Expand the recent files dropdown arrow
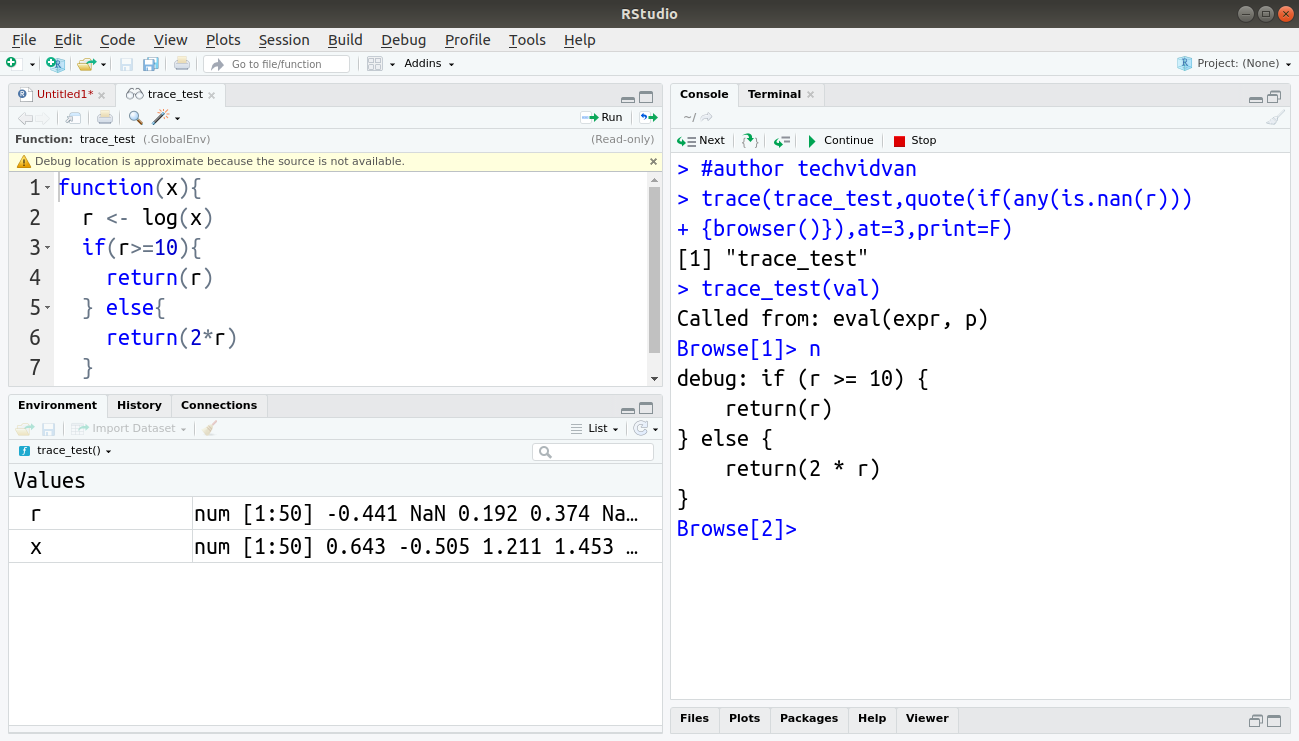 [x=103, y=64]
